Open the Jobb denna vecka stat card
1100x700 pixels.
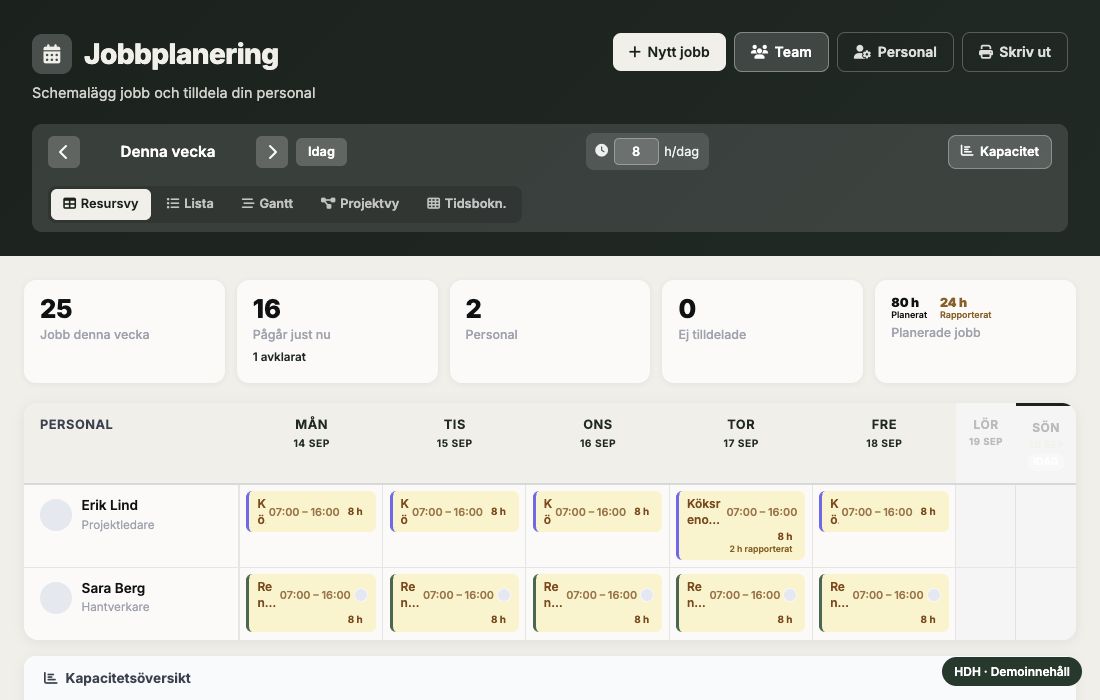[x=125, y=332]
